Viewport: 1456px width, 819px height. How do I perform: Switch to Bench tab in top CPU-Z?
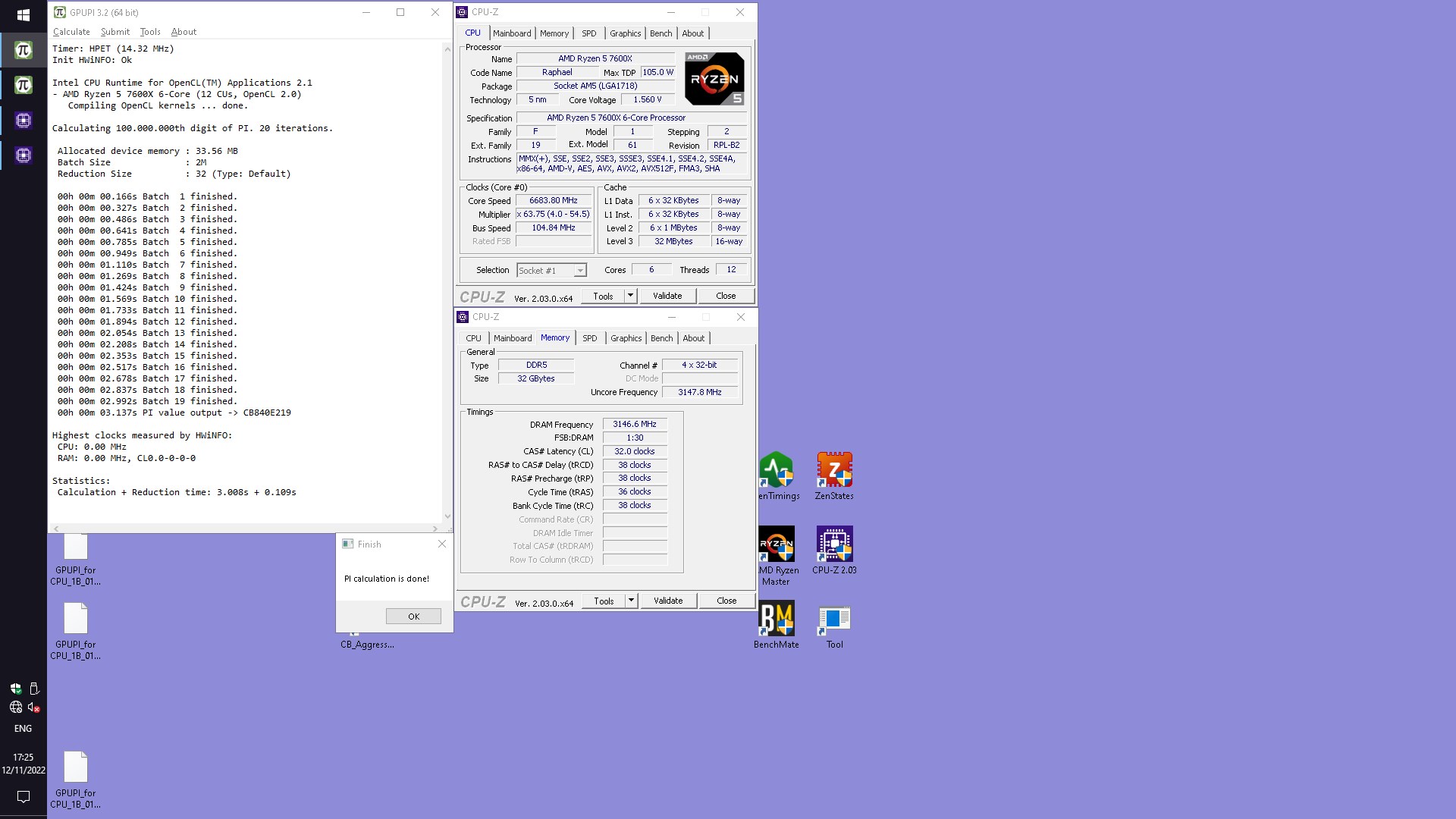pos(661,33)
